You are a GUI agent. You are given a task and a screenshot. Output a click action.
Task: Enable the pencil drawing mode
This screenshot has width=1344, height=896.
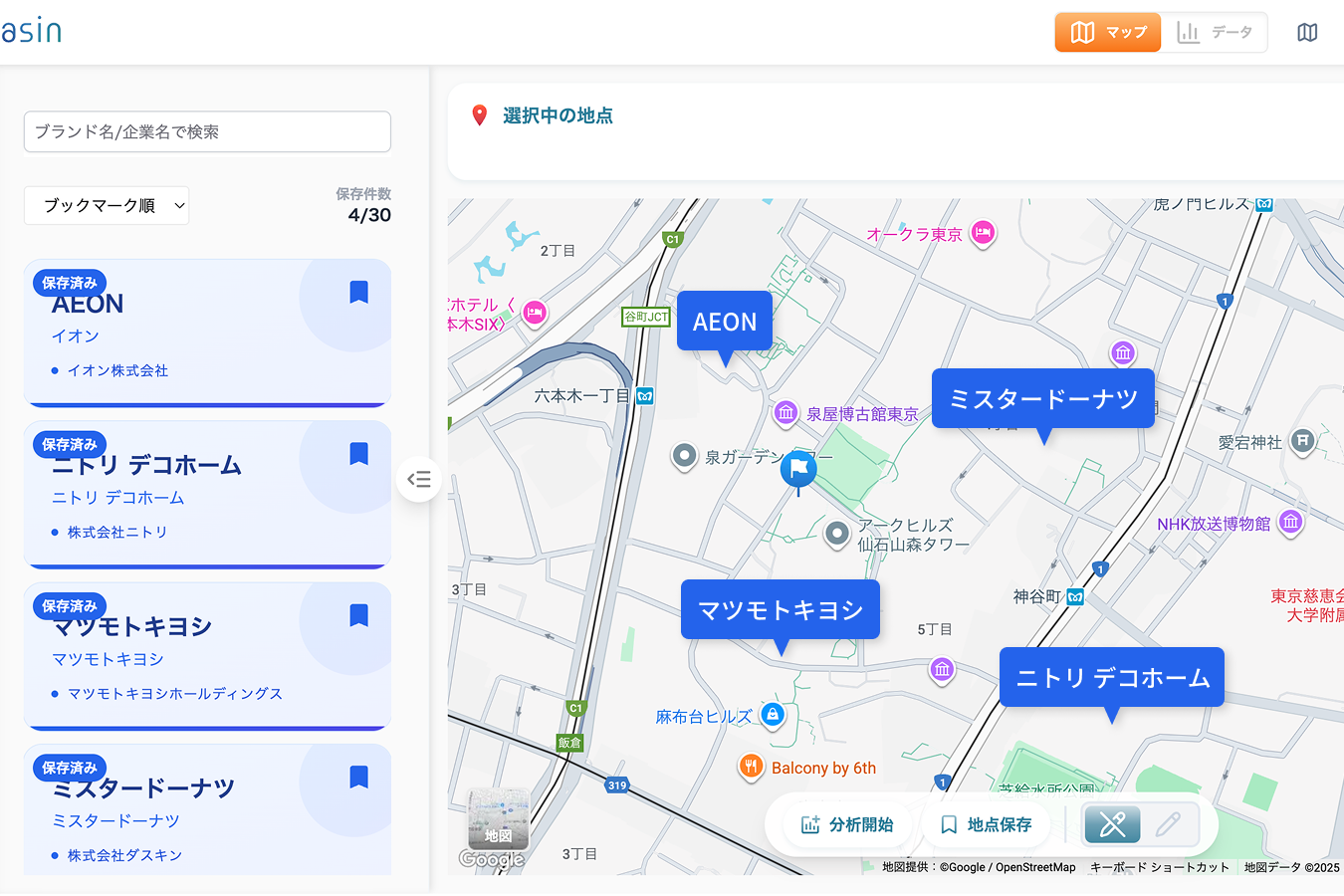click(x=1168, y=824)
